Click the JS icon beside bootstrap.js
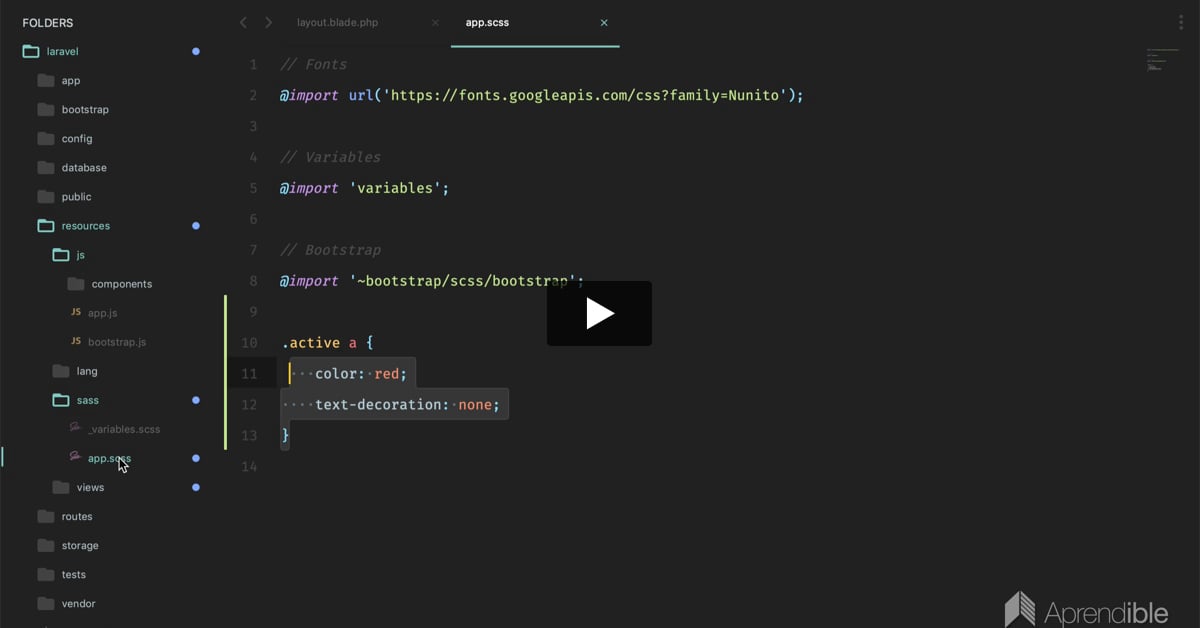 tap(76, 341)
